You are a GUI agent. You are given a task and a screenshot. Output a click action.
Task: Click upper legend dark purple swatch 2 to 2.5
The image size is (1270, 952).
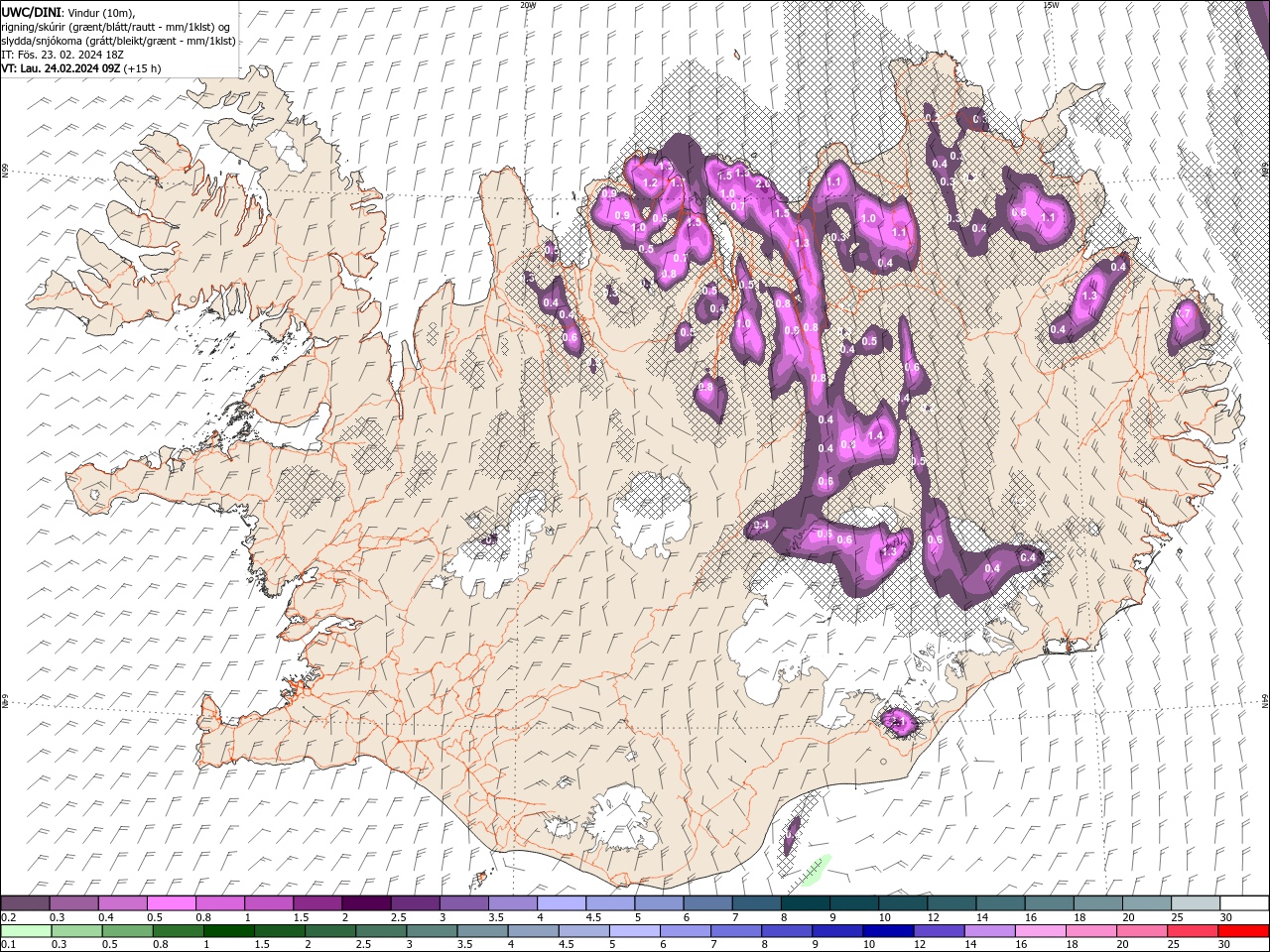coord(366,903)
